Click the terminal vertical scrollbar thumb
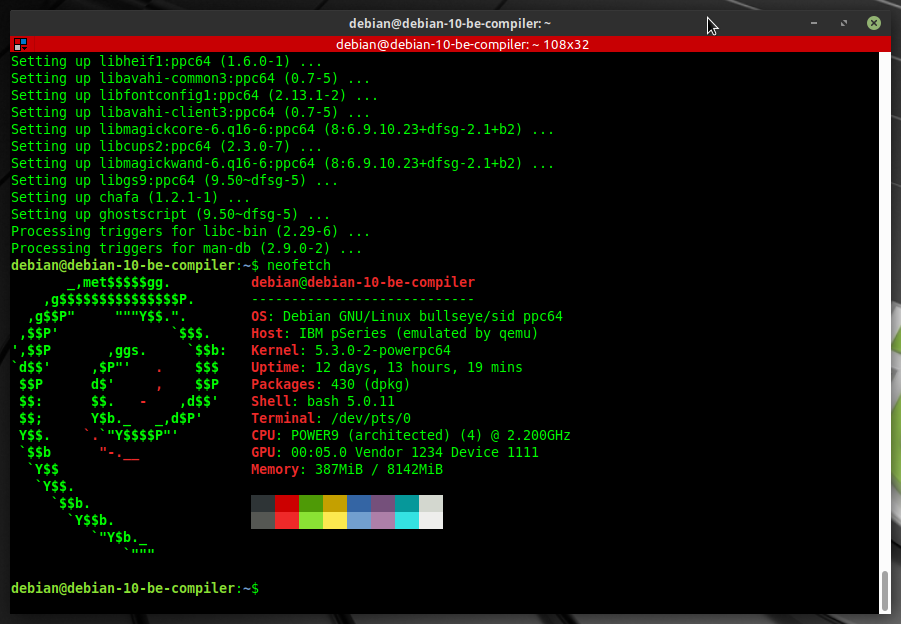901x624 pixels. 885,590
